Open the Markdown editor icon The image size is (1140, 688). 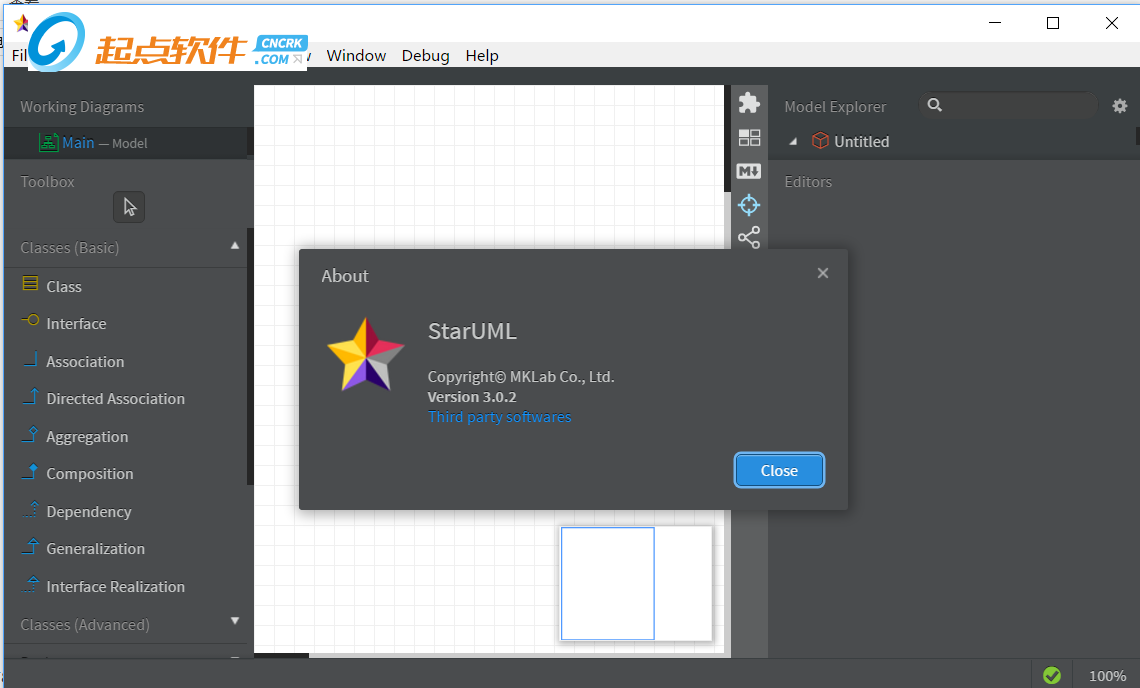pos(749,171)
